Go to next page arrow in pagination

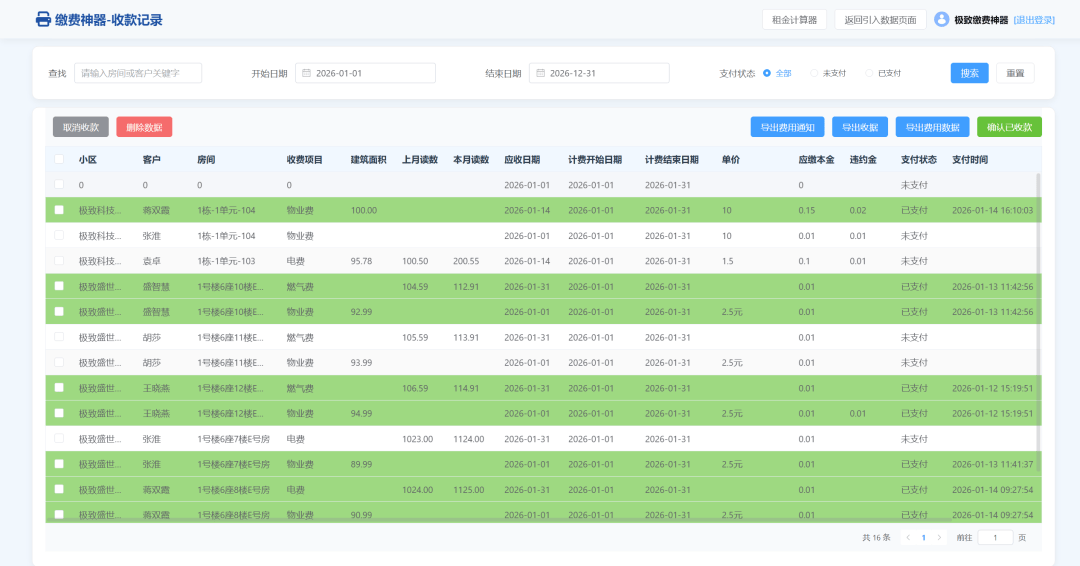tap(939, 537)
